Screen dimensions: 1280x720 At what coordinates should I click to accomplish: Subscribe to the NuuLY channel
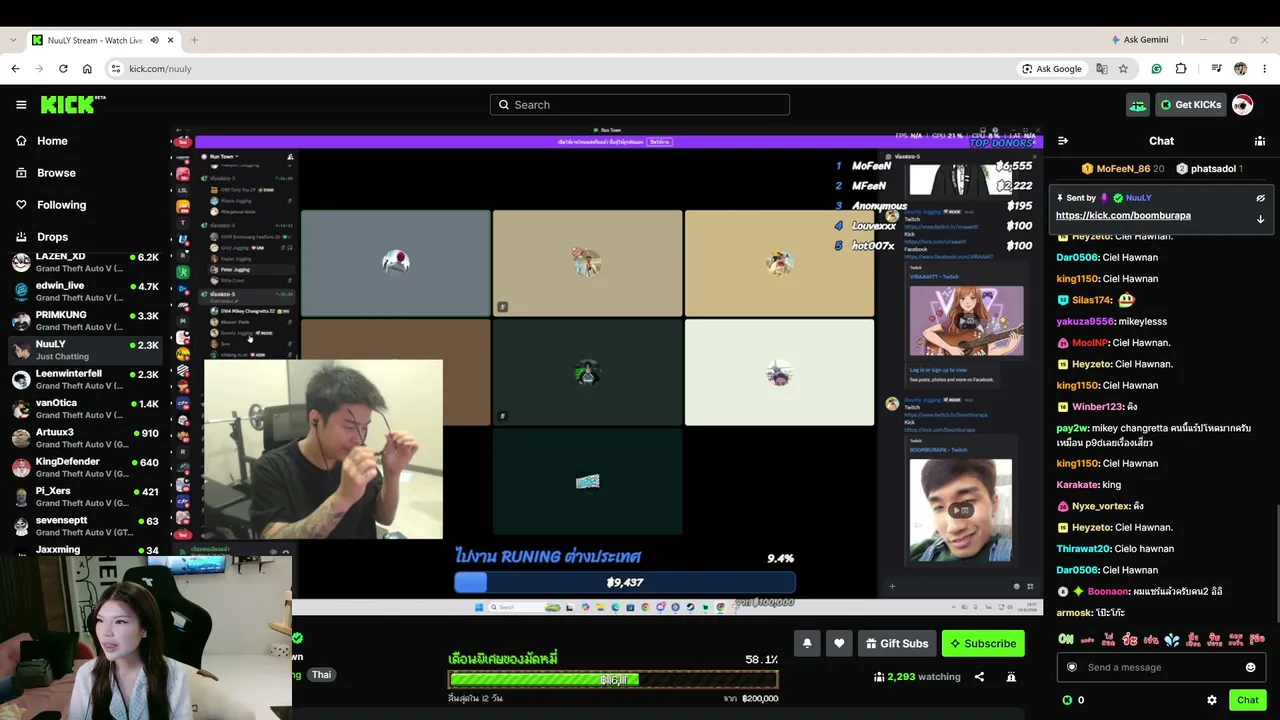pyautogui.click(x=983, y=643)
